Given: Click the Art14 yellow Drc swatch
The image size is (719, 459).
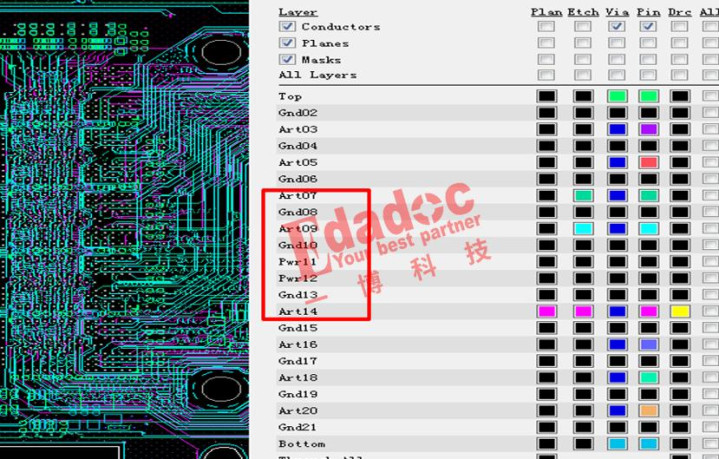Looking at the screenshot, I should pos(680,311).
